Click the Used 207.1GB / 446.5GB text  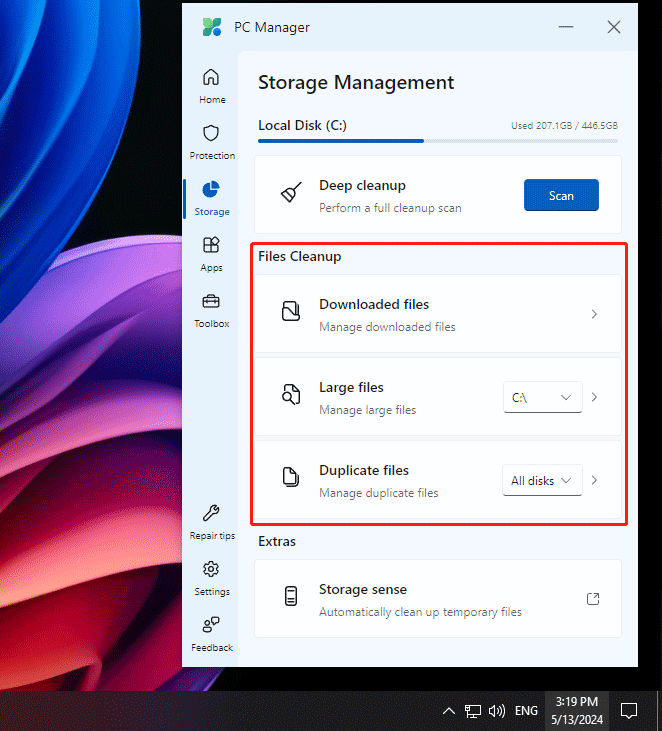pos(564,125)
